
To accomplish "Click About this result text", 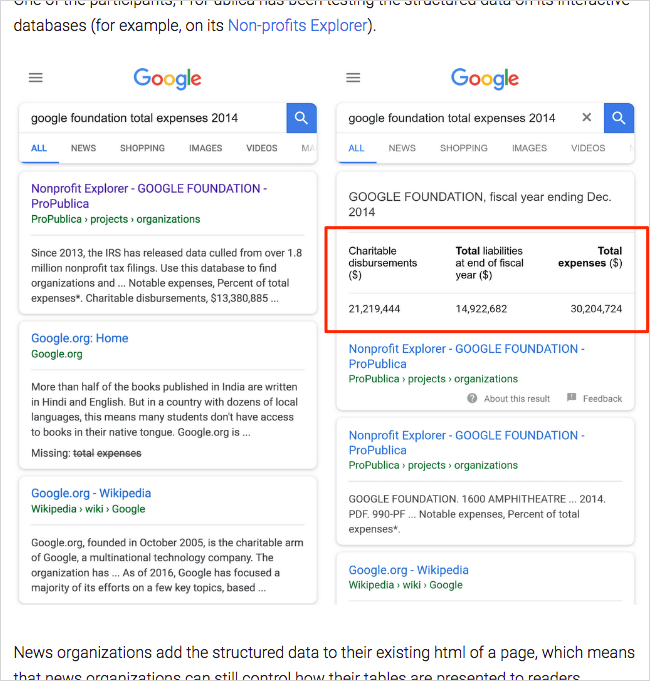I will point(517,399).
